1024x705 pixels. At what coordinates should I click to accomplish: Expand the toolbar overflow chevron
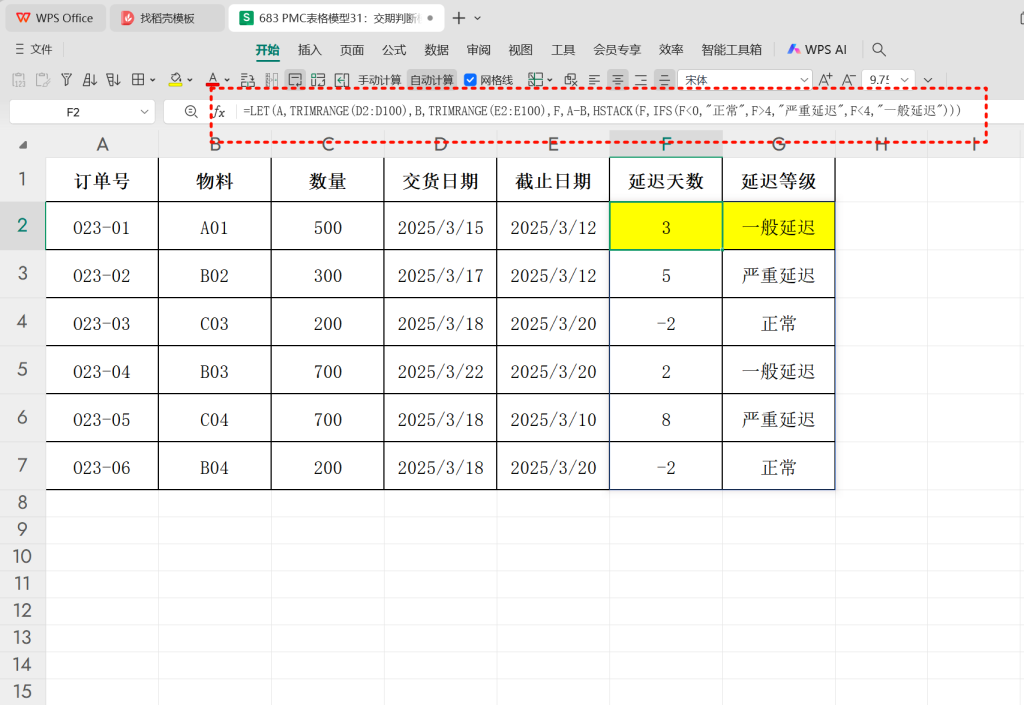click(x=928, y=80)
